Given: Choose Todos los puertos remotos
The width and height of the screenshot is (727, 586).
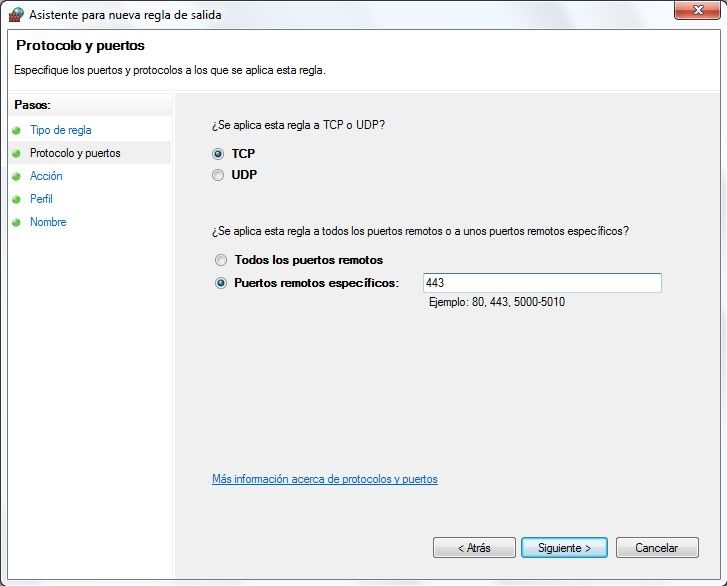Looking at the screenshot, I should [221, 260].
